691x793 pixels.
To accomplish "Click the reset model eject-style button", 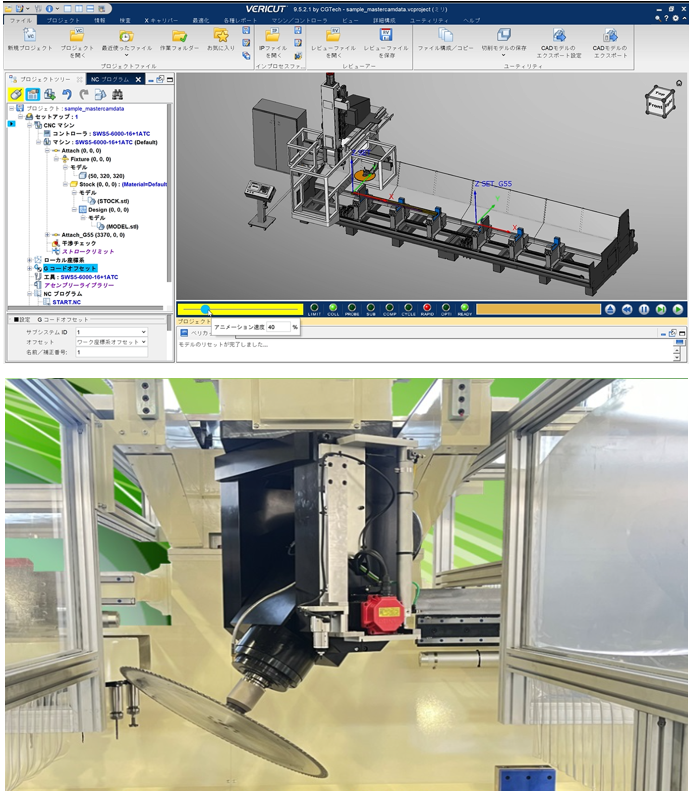I will (610, 310).
